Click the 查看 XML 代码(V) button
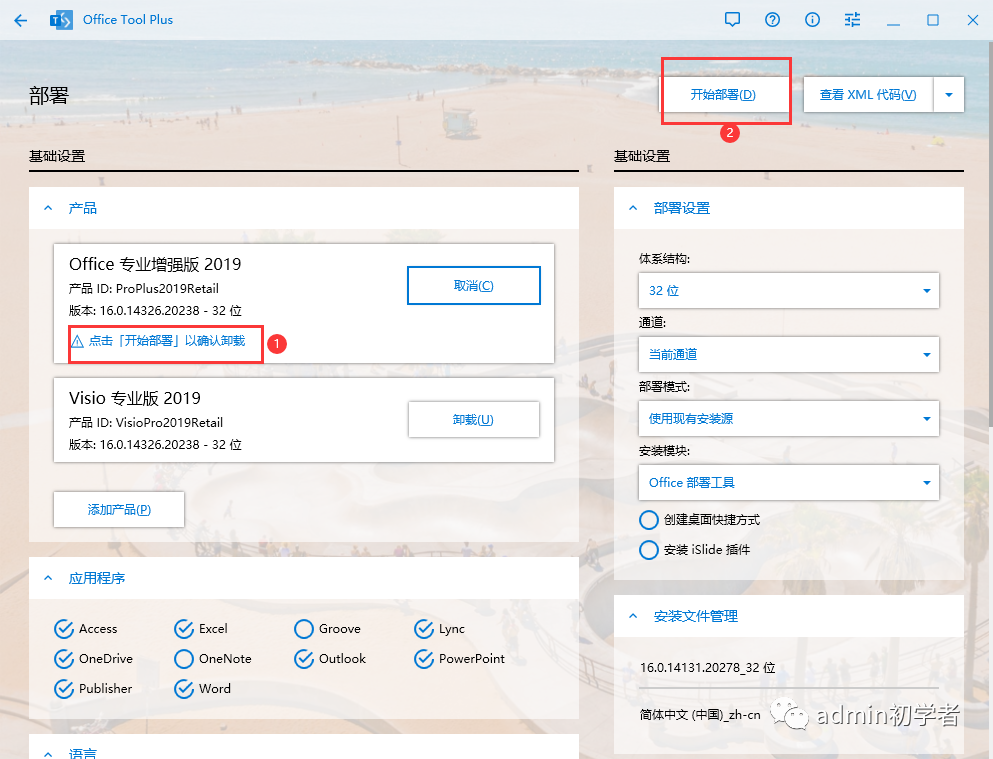The image size is (993, 759). (868, 95)
